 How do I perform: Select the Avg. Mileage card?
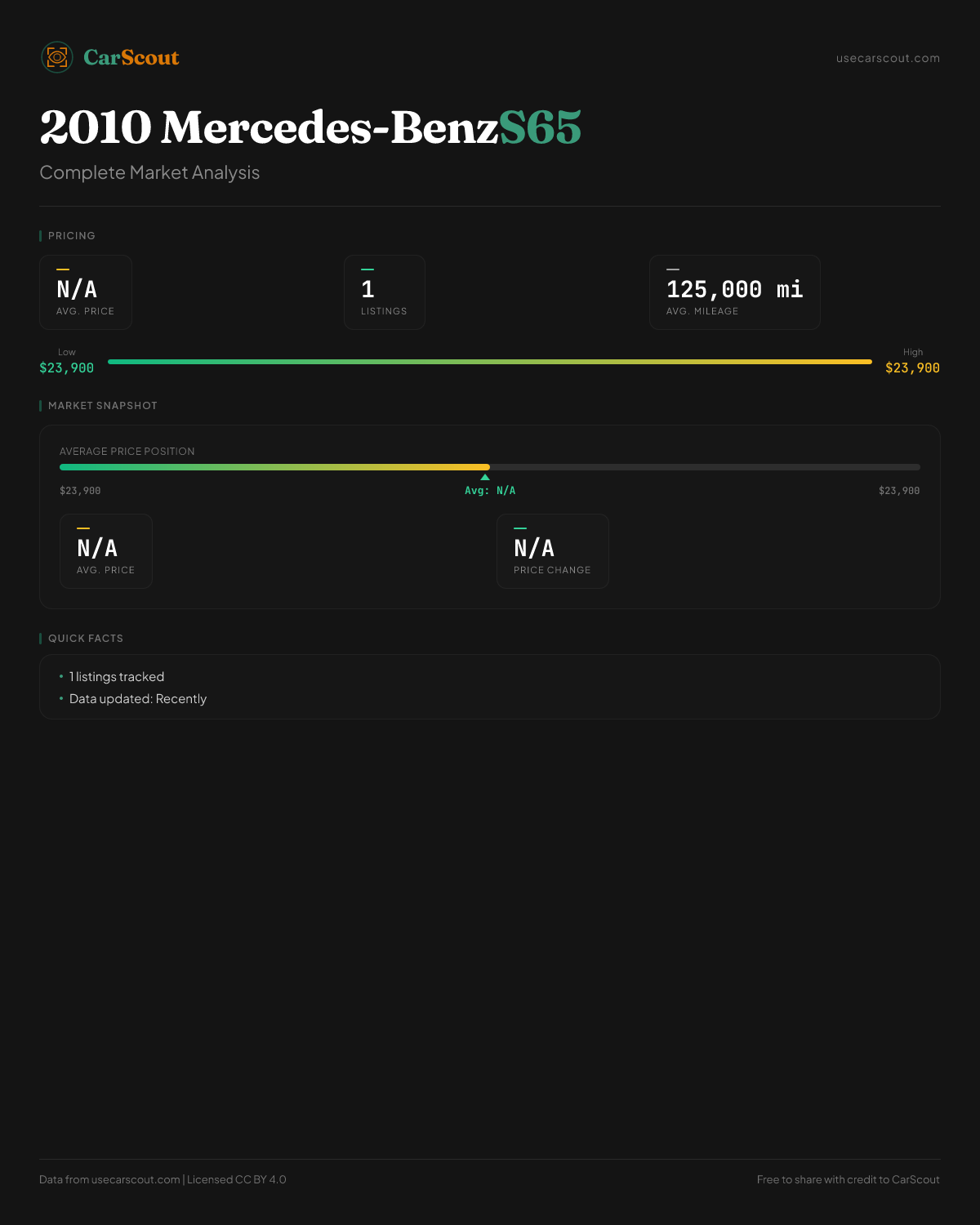tap(734, 292)
